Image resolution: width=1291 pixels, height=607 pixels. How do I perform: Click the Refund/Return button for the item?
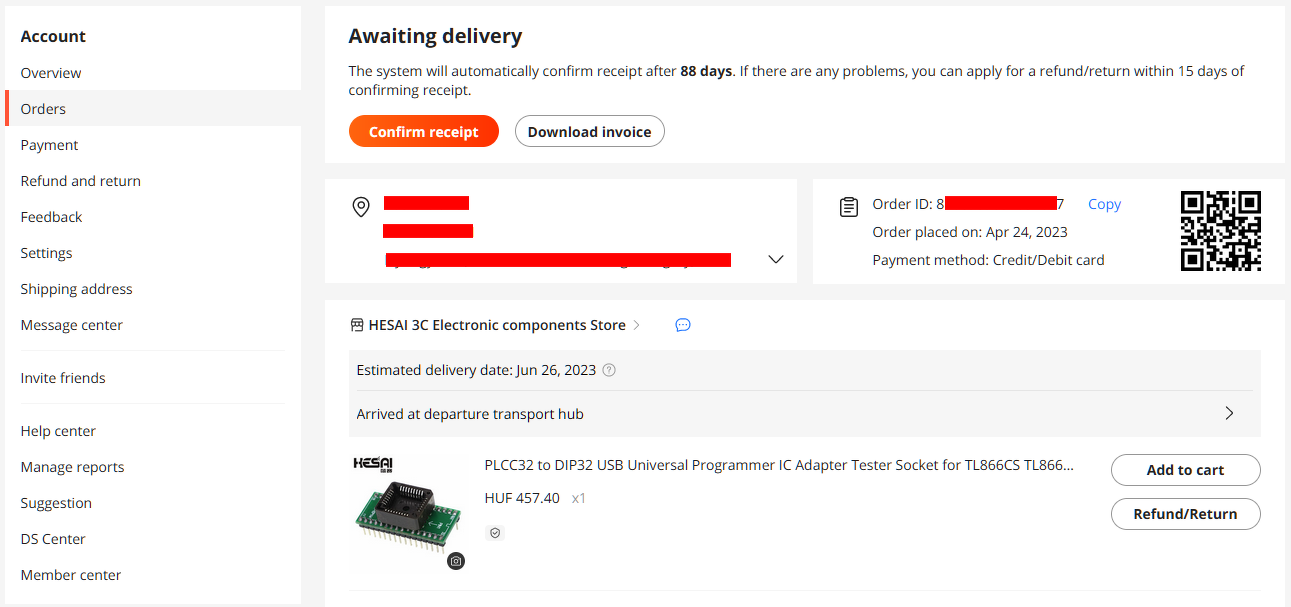coord(1185,514)
